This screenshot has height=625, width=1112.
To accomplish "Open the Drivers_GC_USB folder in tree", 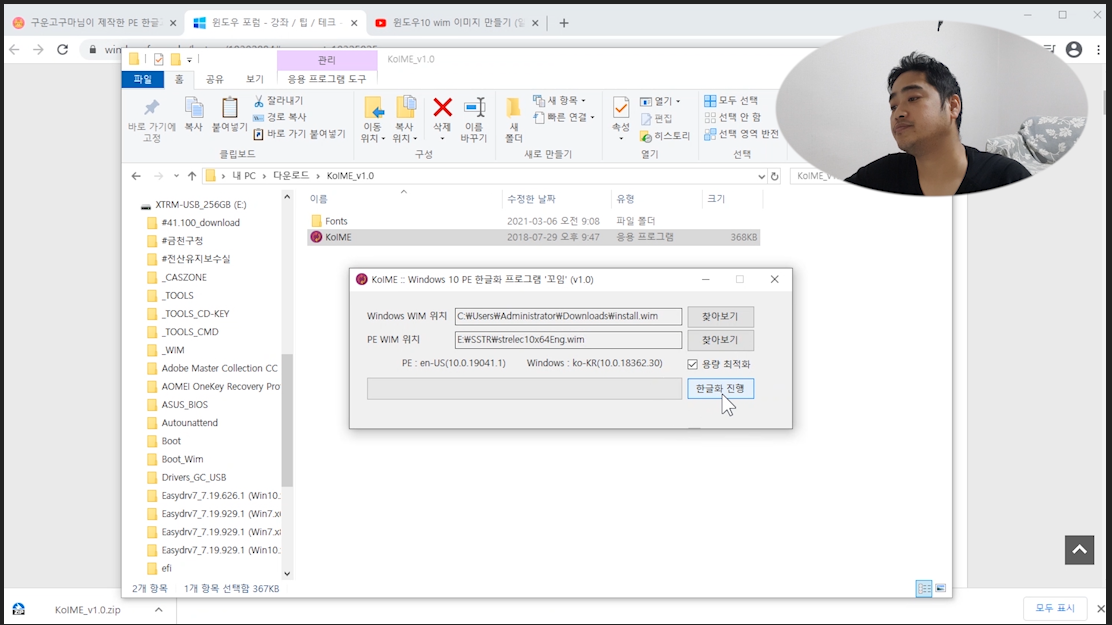I will (194, 477).
